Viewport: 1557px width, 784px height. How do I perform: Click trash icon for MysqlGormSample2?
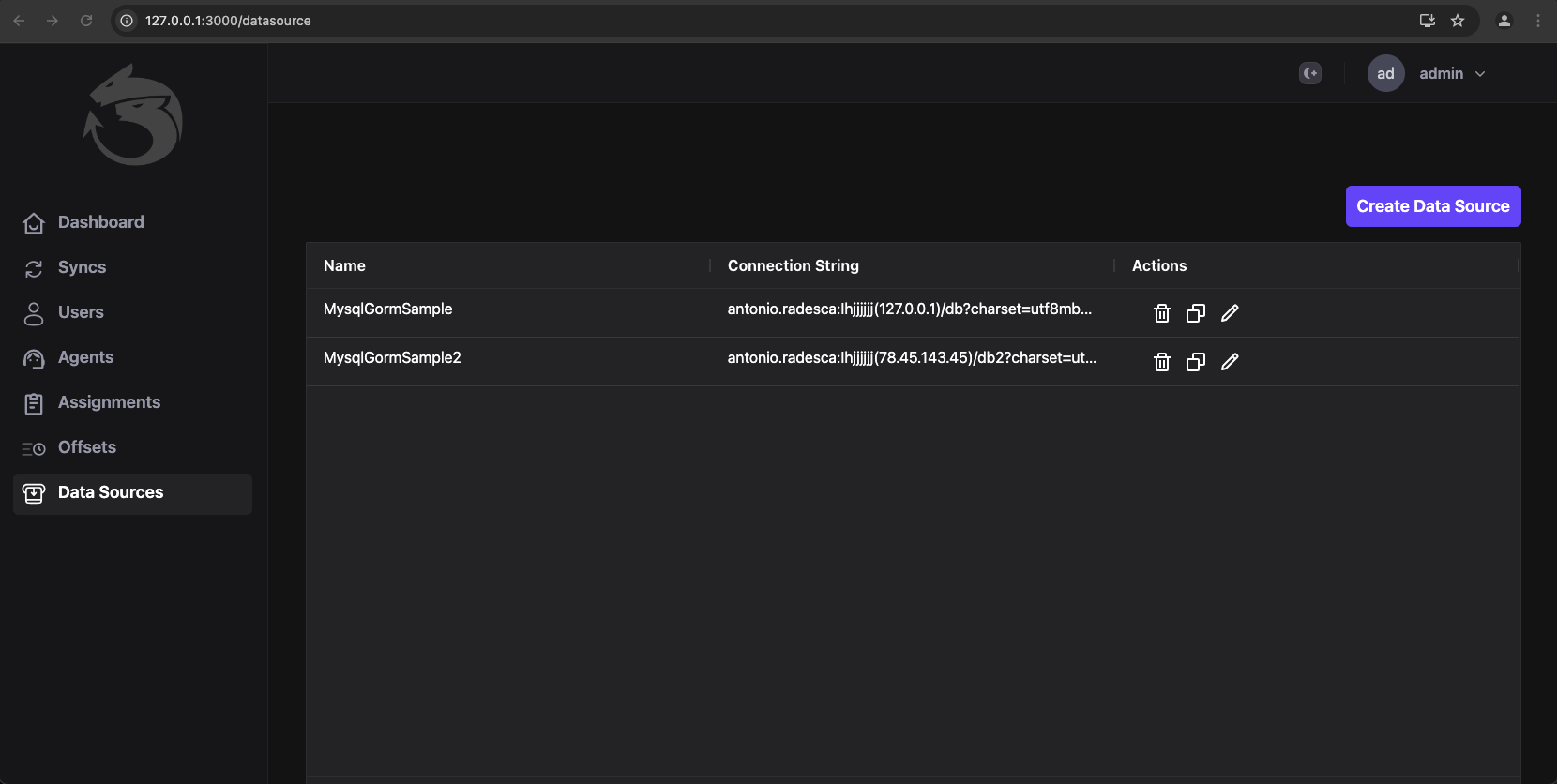[x=1161, y=362]
